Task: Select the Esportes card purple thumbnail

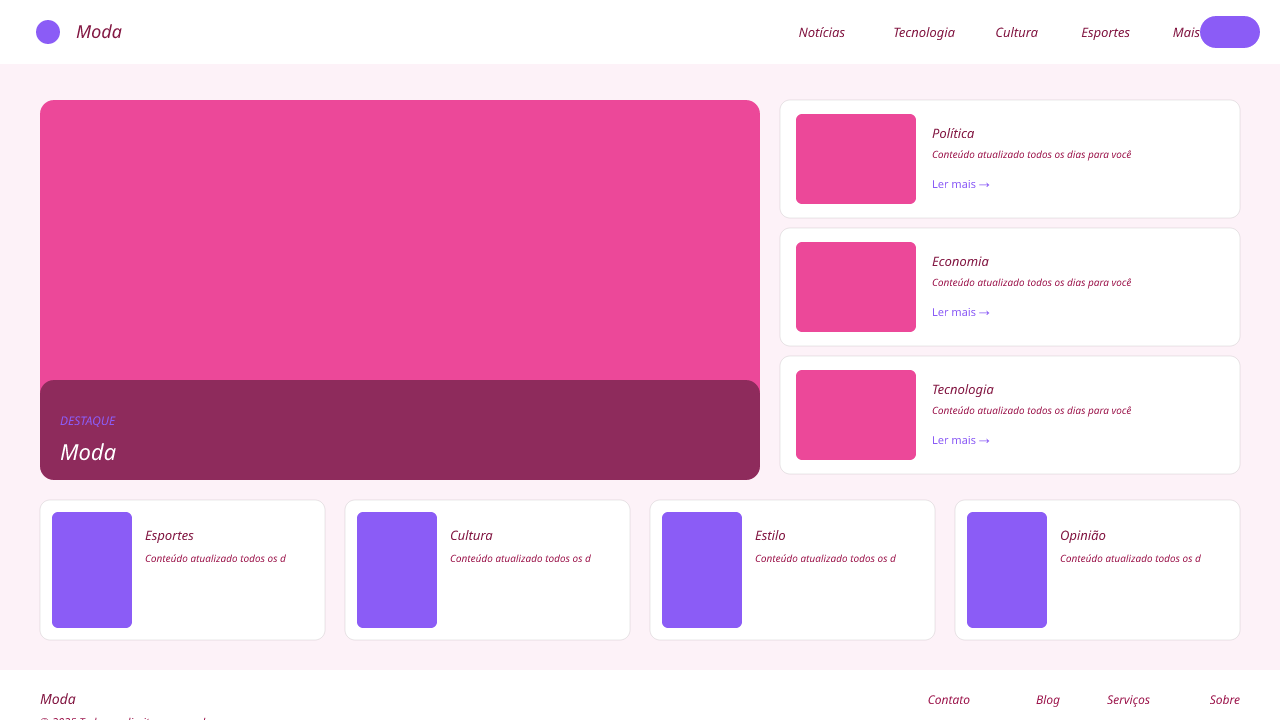Action: (92, 570)
